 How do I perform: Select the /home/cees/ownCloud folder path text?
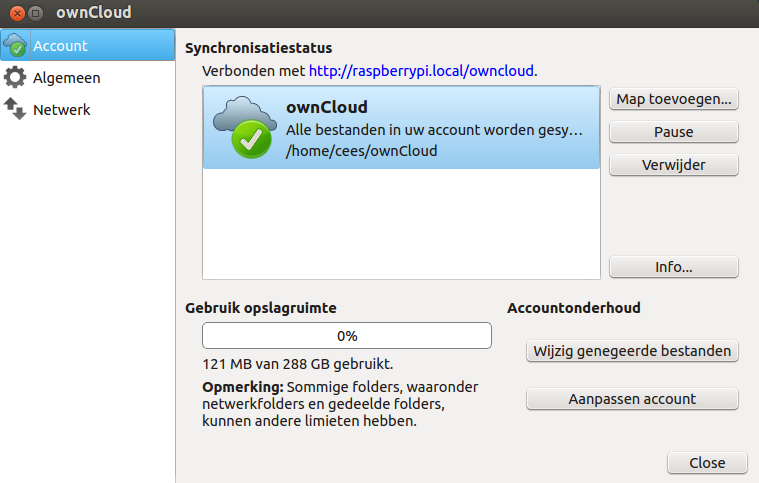tap(362, 151)
